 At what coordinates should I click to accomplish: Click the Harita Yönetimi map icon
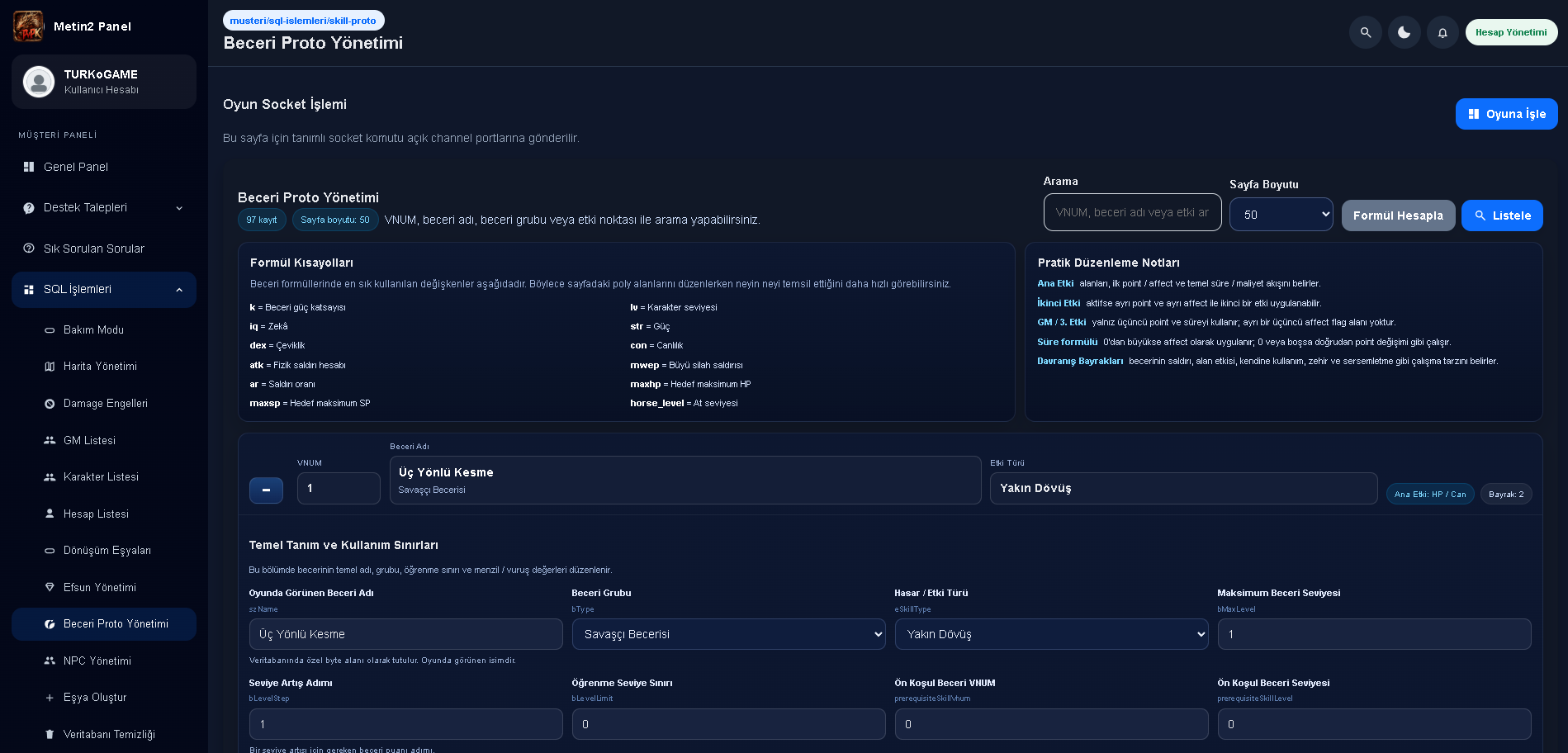click(x=50, y=367)
